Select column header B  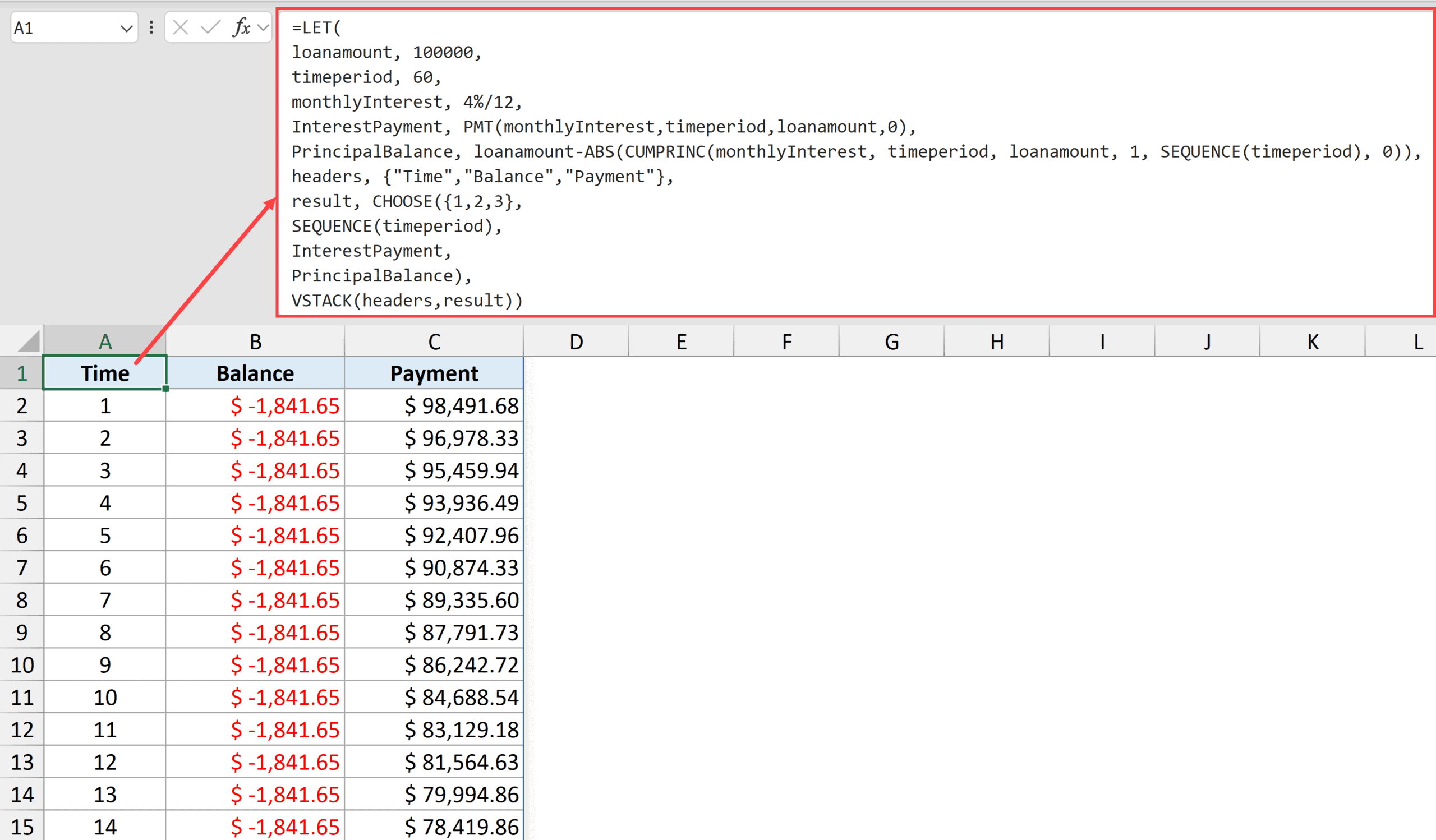[x=255, y=341]
